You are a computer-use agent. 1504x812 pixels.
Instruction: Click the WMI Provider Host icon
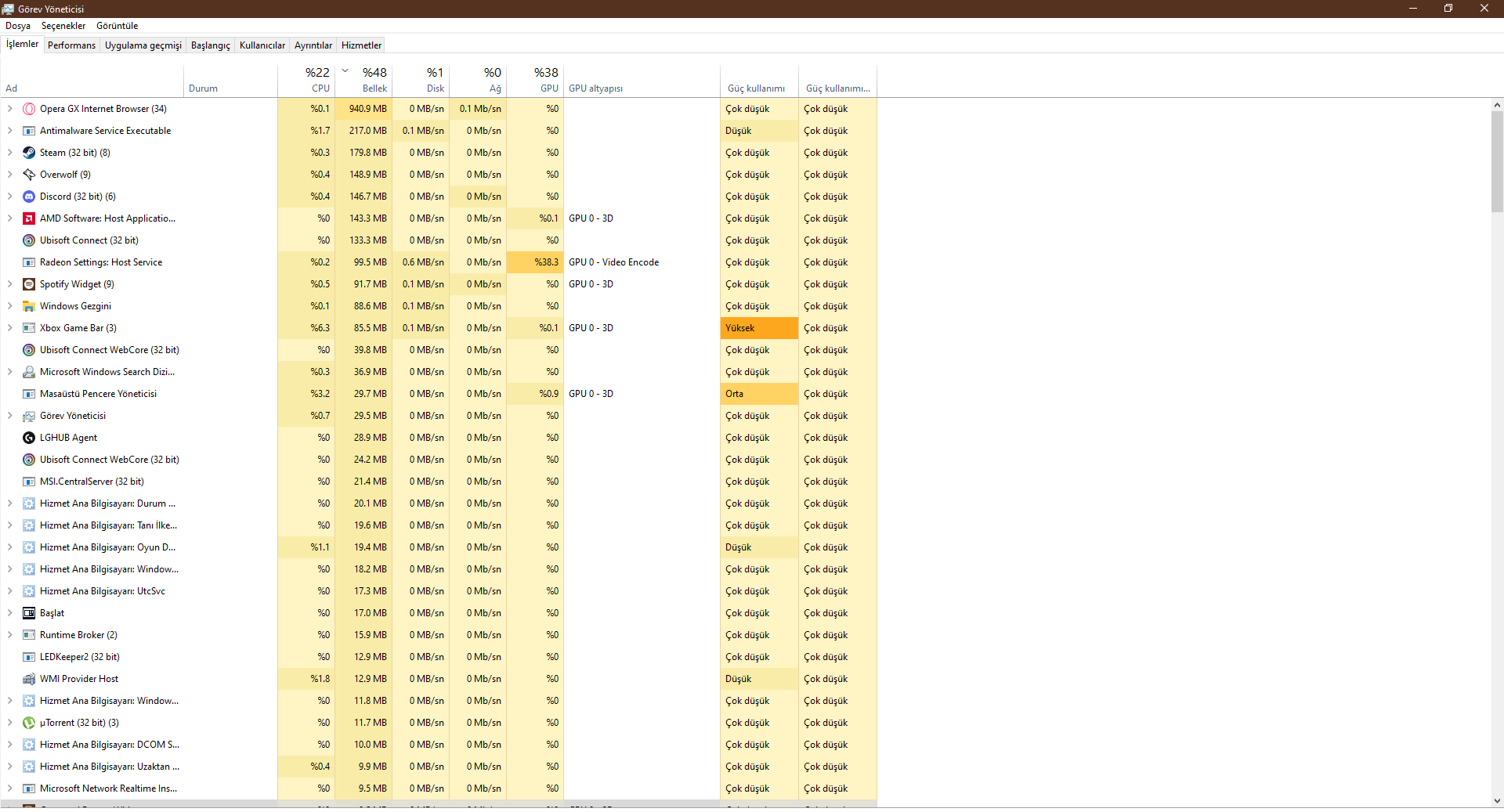[x=29, y=679]
